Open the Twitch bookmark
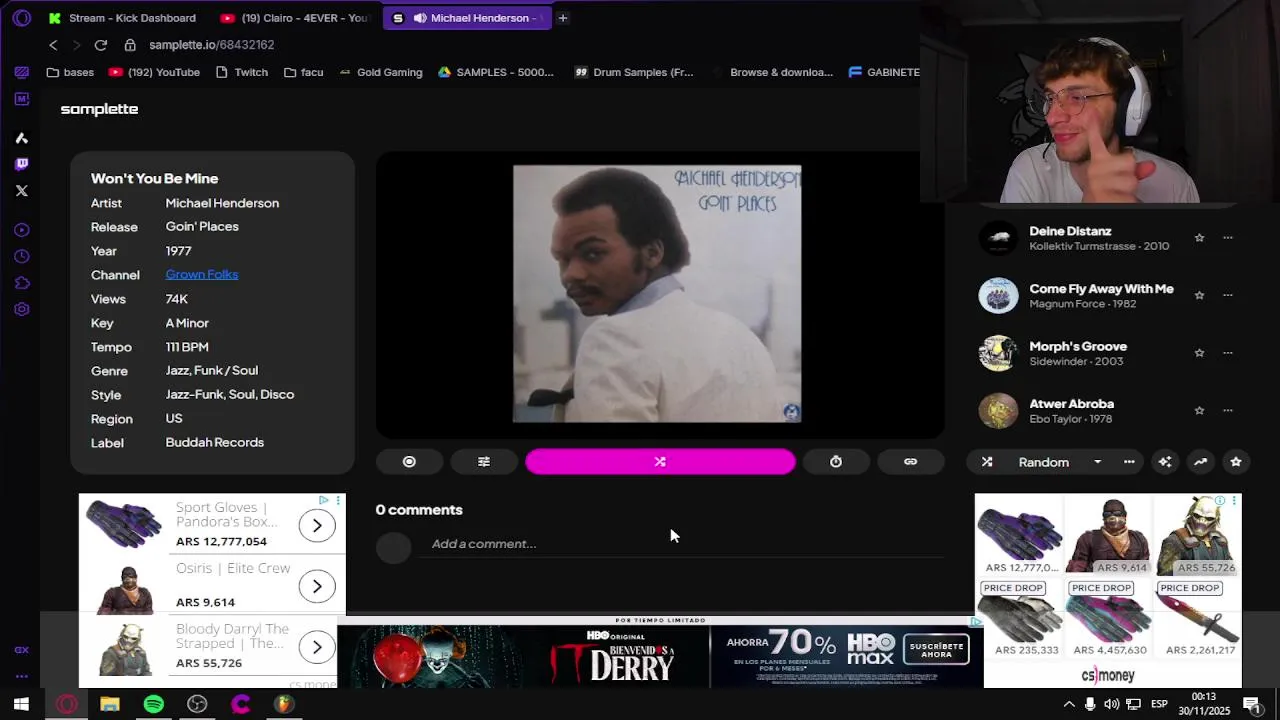1280x720 pixels. tap(241, 72)
